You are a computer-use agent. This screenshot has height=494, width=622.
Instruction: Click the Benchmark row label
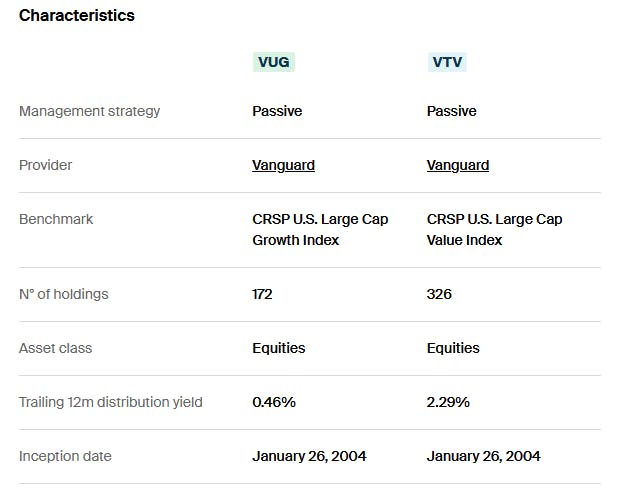tap(56, 219)
